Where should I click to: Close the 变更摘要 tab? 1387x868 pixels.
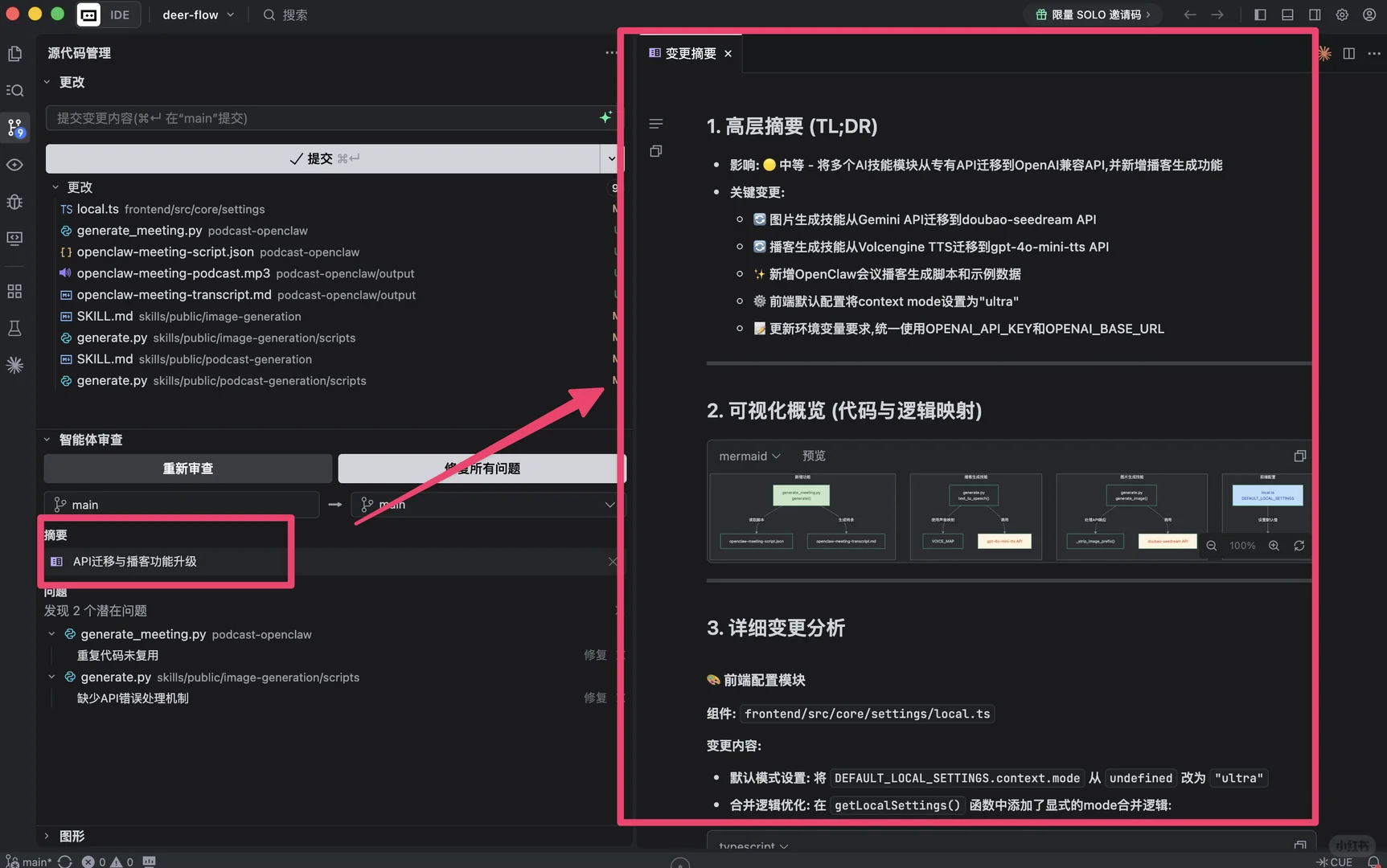[728, 54]
